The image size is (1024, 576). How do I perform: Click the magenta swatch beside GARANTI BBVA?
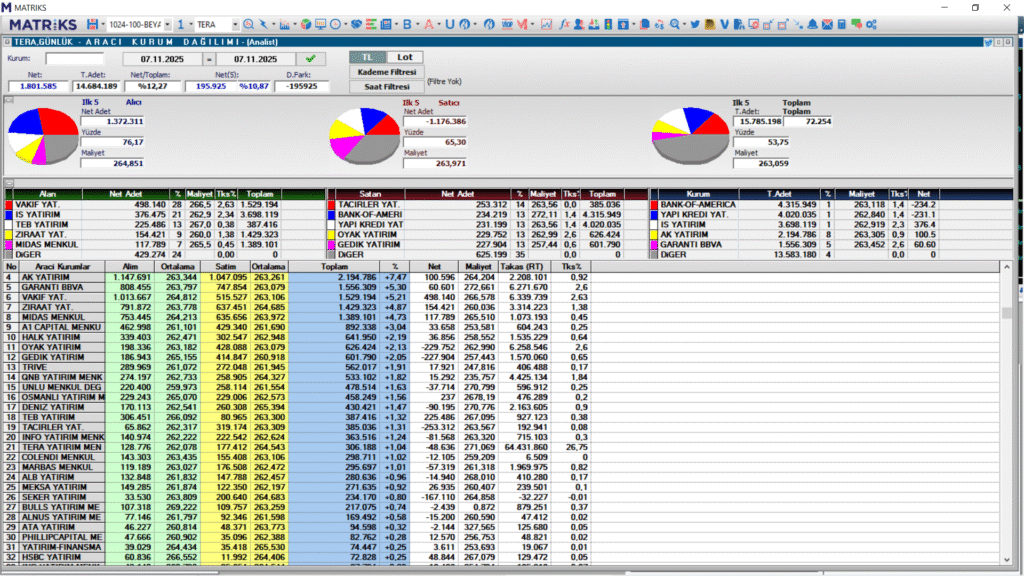point(654,244)
